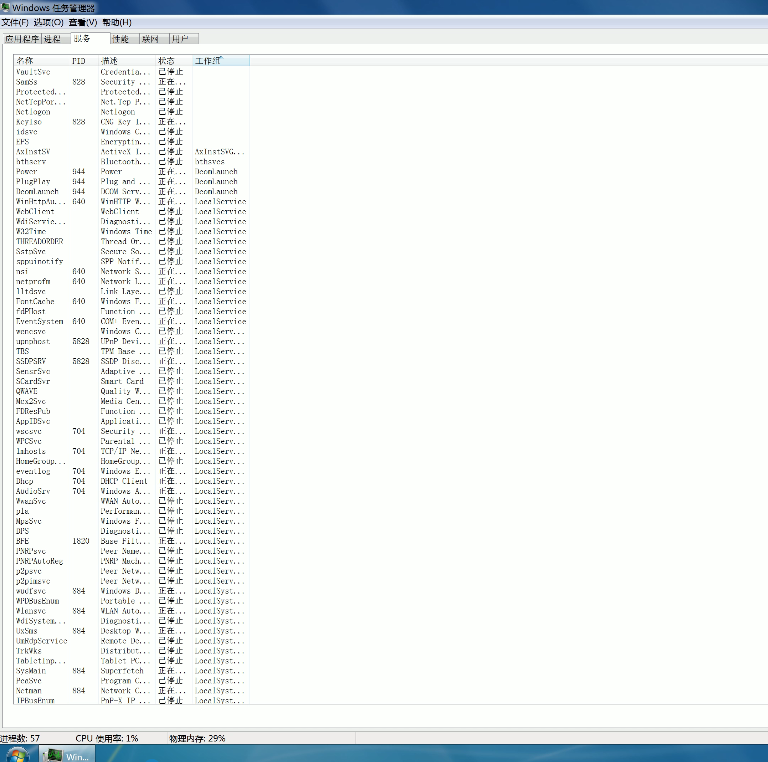Click the 进程数: 57 status bar entry
768x762 pixels.
20,738
